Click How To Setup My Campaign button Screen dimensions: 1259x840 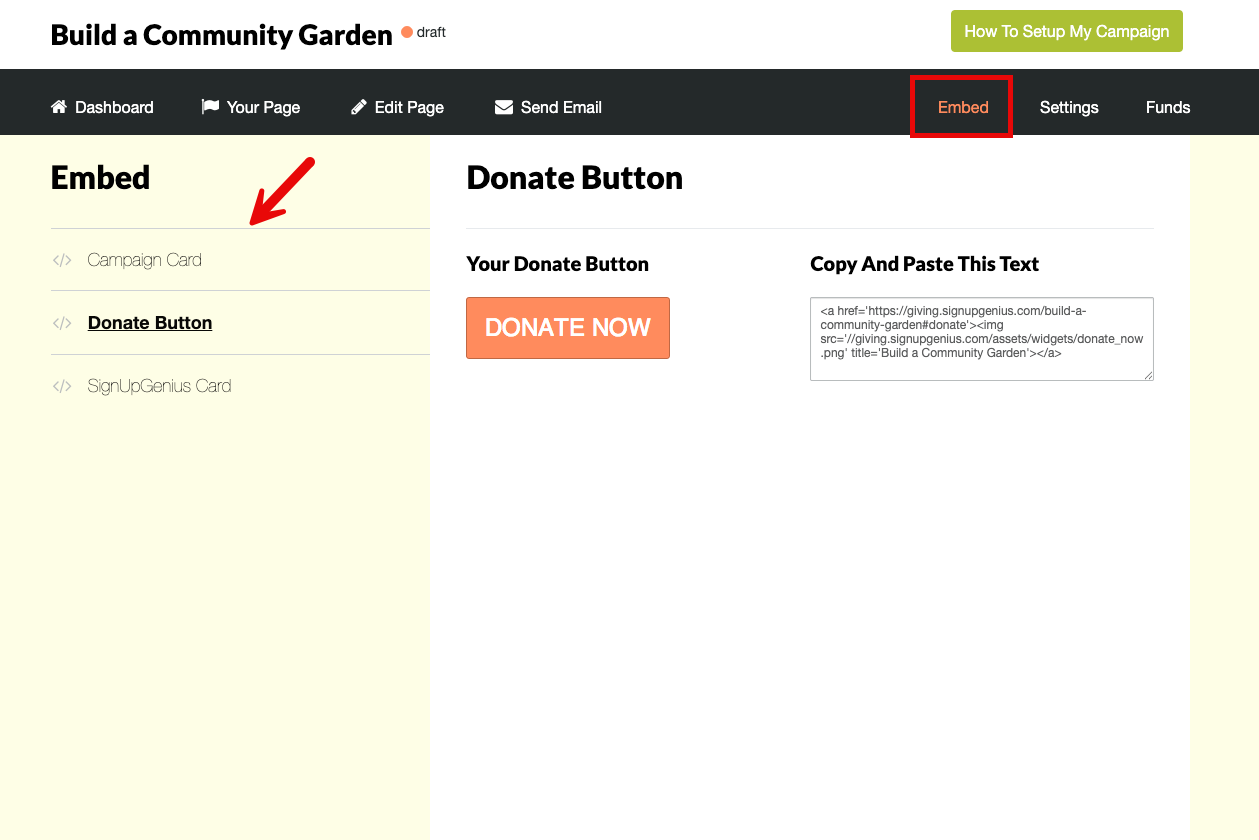1066,31
